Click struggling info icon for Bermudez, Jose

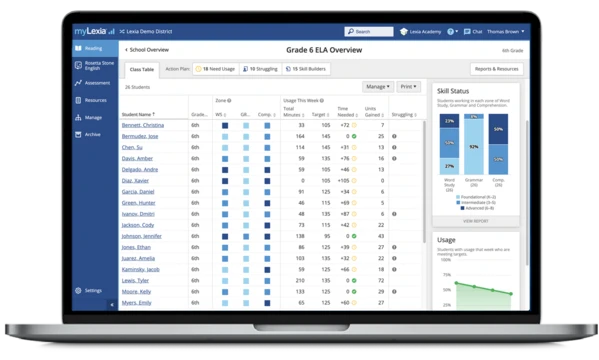[x=394, y=136]
